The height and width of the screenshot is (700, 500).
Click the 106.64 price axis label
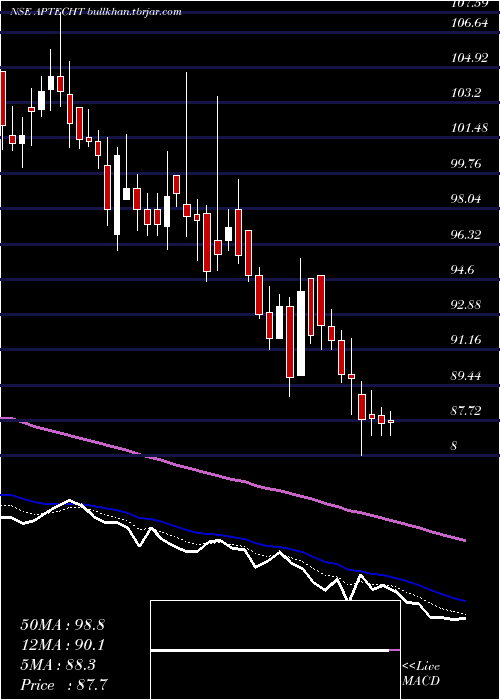tap(470, 23)
